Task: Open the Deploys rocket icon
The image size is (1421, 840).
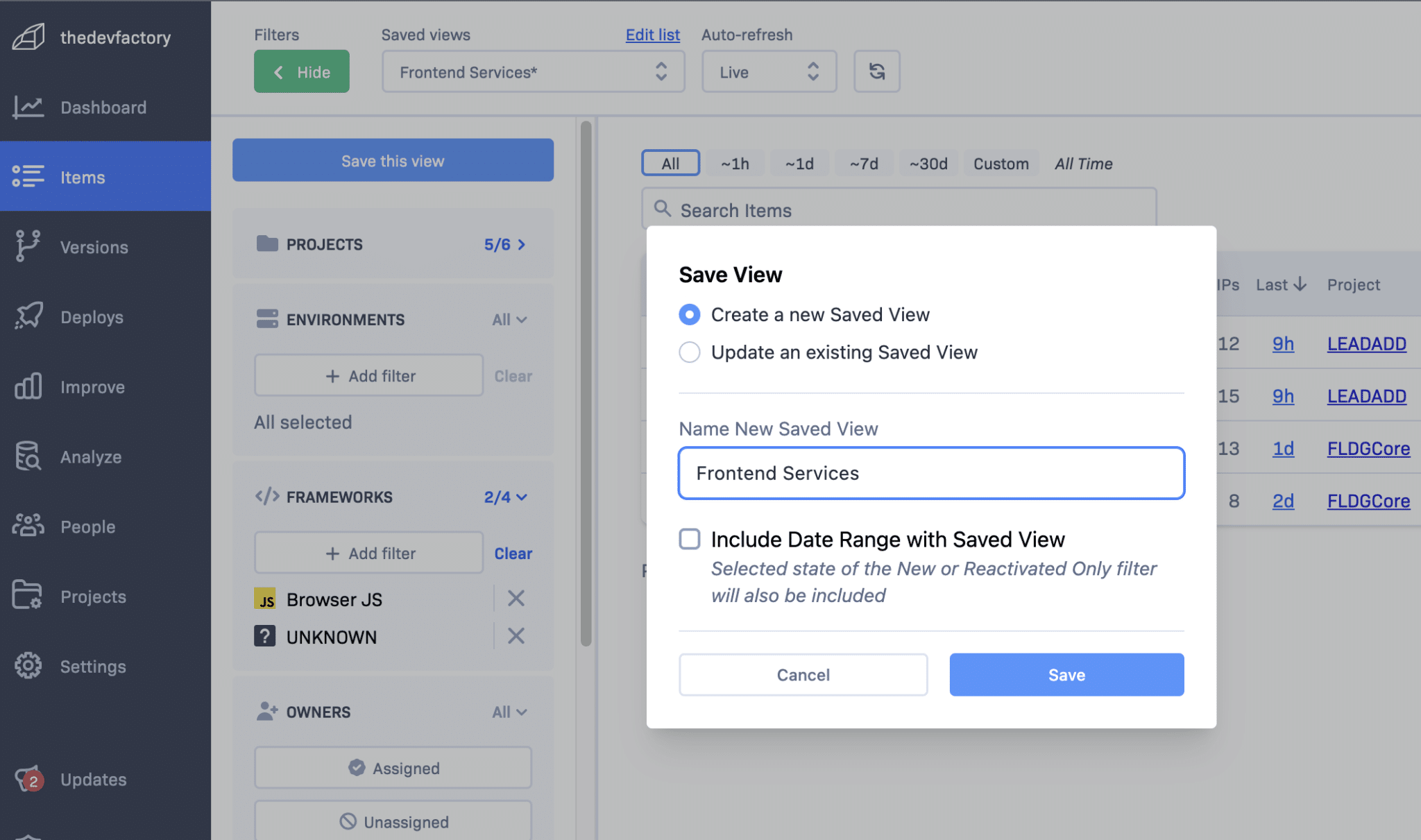Action: point(28,316)
